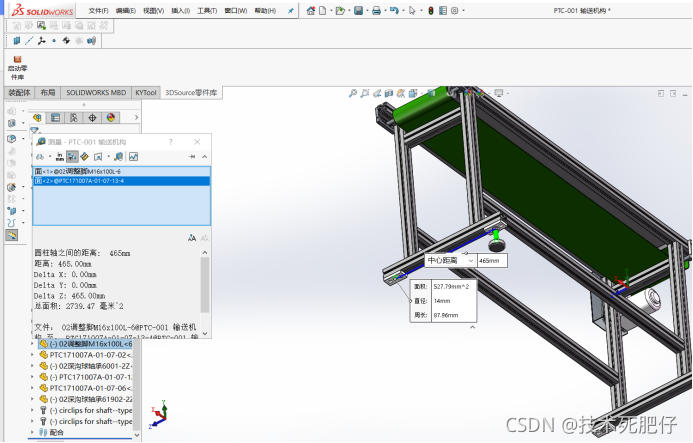
Task: Click the Coordinate System icon
Action: (x=42, y=41)
